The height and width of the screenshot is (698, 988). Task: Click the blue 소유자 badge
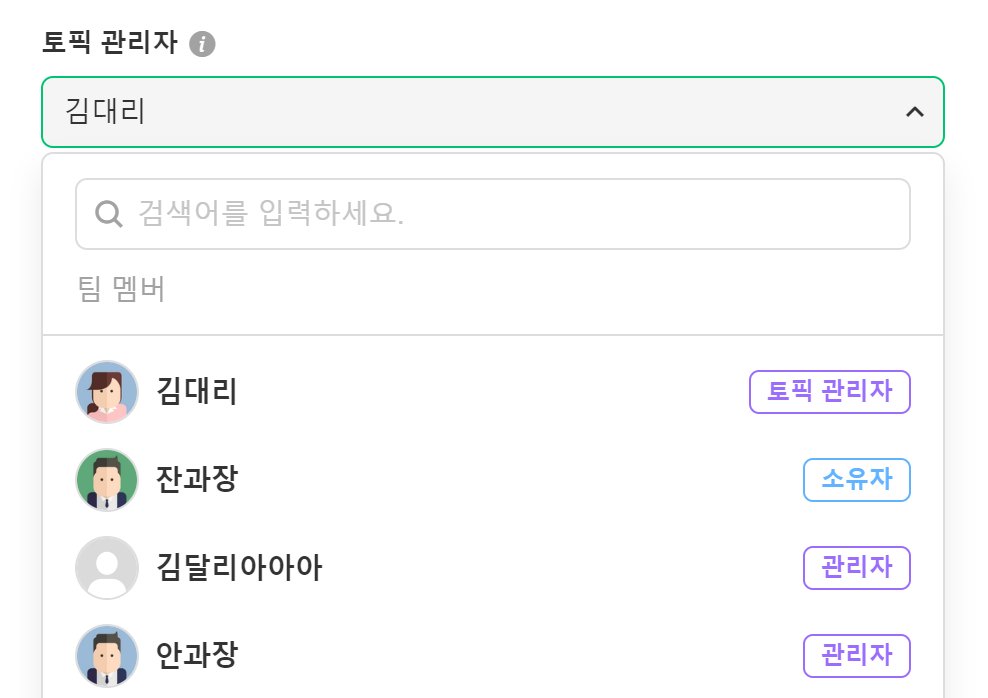(x=856, y=480)
